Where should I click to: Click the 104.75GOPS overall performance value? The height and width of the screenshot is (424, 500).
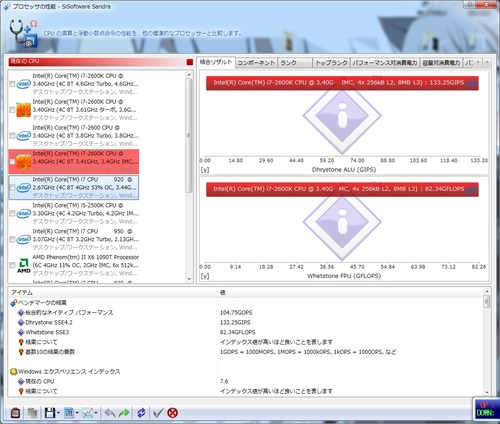point(236,313)
